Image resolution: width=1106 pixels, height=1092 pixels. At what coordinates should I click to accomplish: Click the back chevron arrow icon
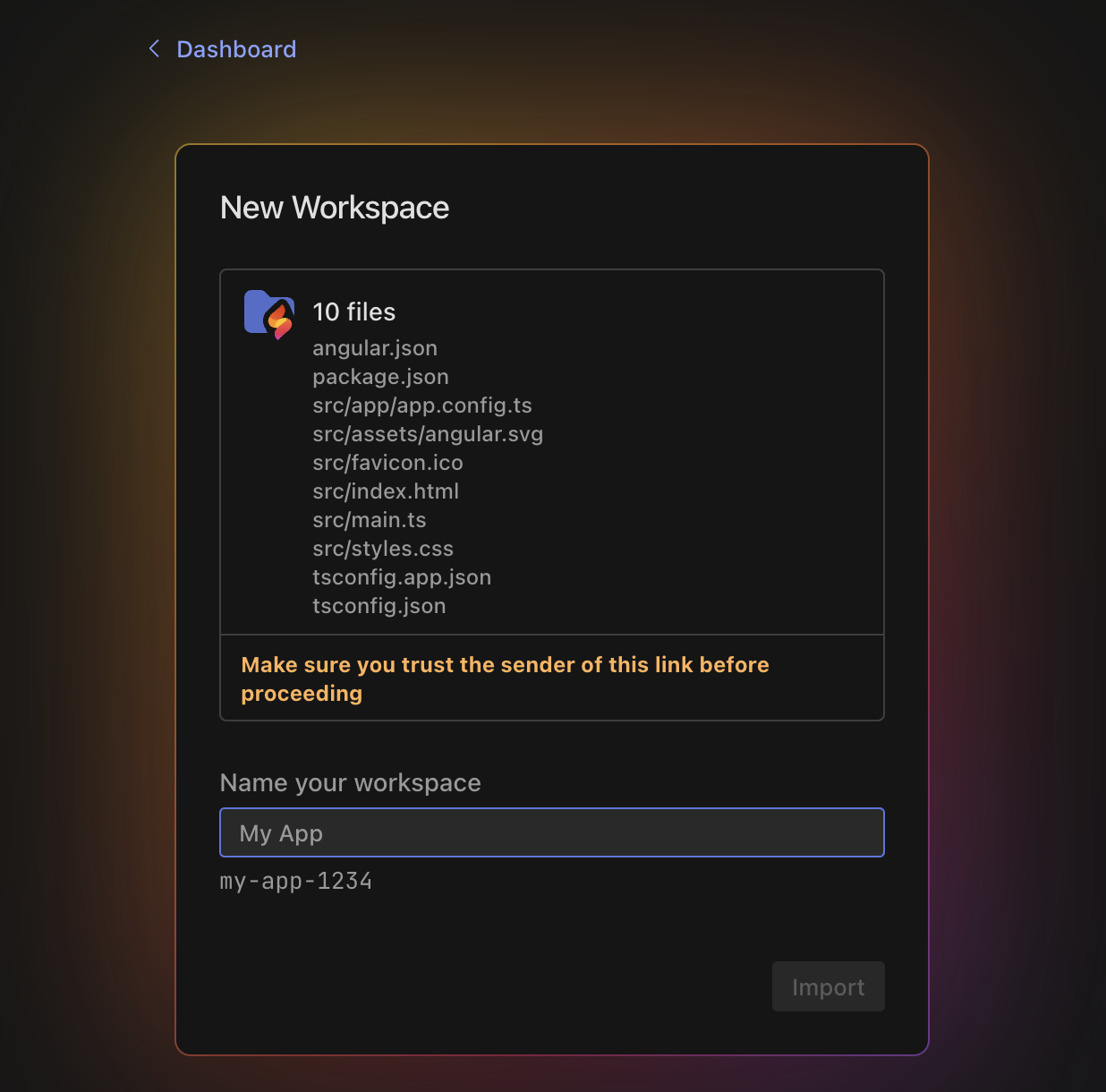pos(155,48)
